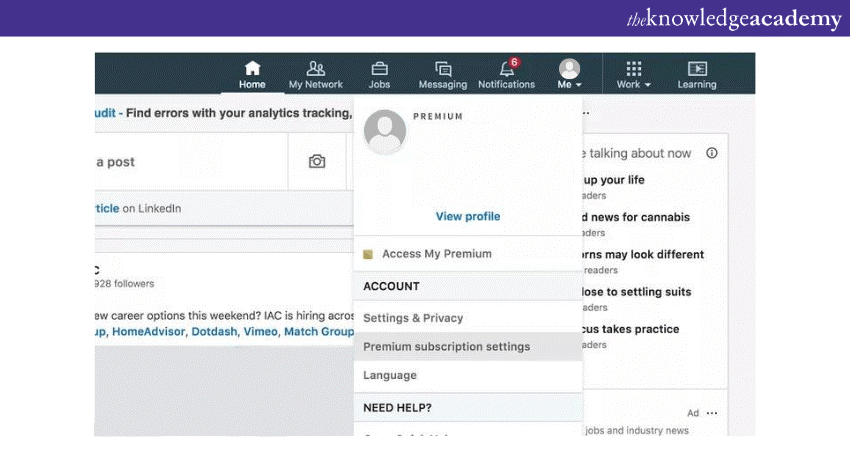850x450 pixels.
Task: Click the Learning video icon
Action: tap(697, 68)
